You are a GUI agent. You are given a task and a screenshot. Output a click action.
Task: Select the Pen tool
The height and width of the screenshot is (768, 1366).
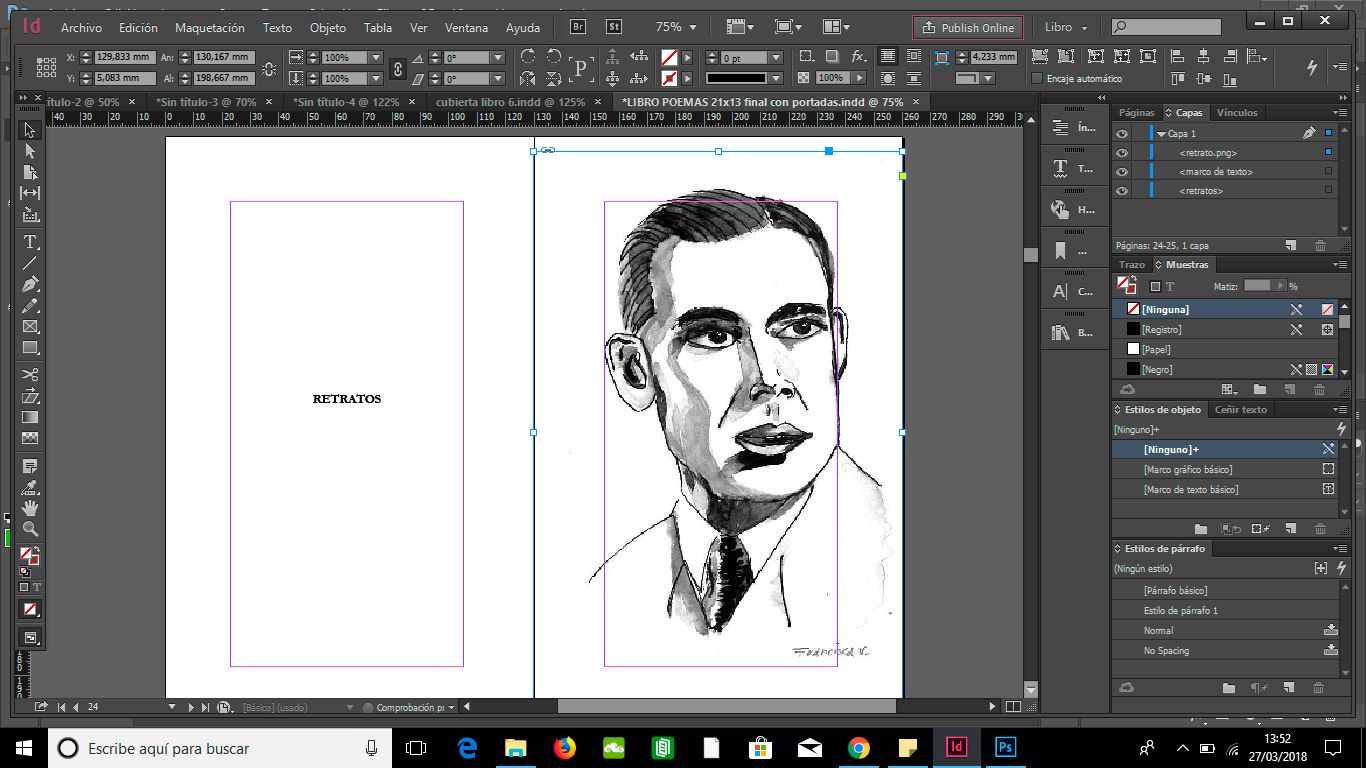coord(30,284)
